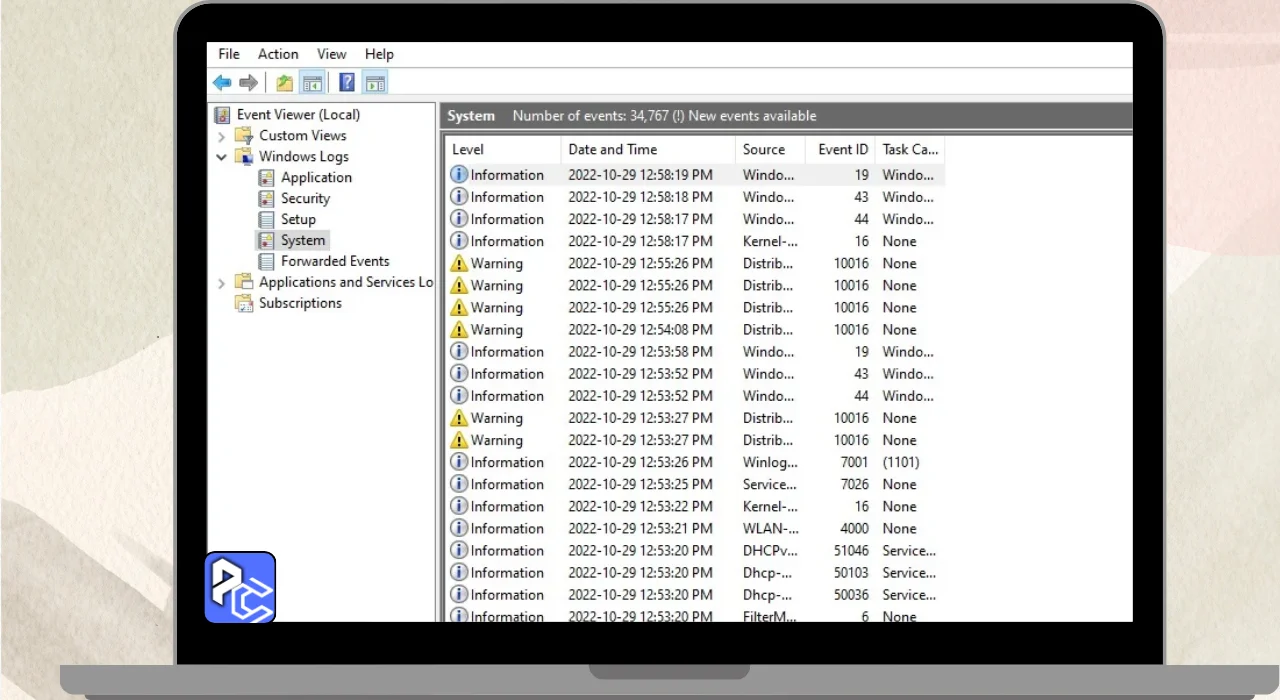Select the Winlogon event with ID 7001
The width and height of the screenshot is (1280, 700).
click(640, 463)
